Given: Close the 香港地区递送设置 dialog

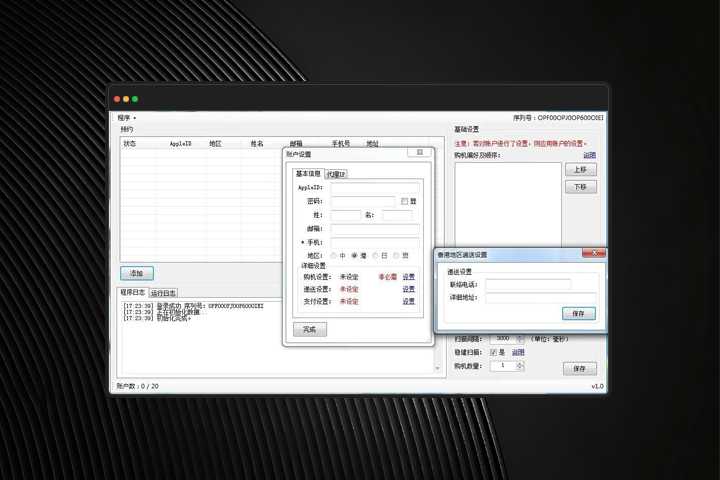Looking at the screenshot, I should (x=594, y=254).
